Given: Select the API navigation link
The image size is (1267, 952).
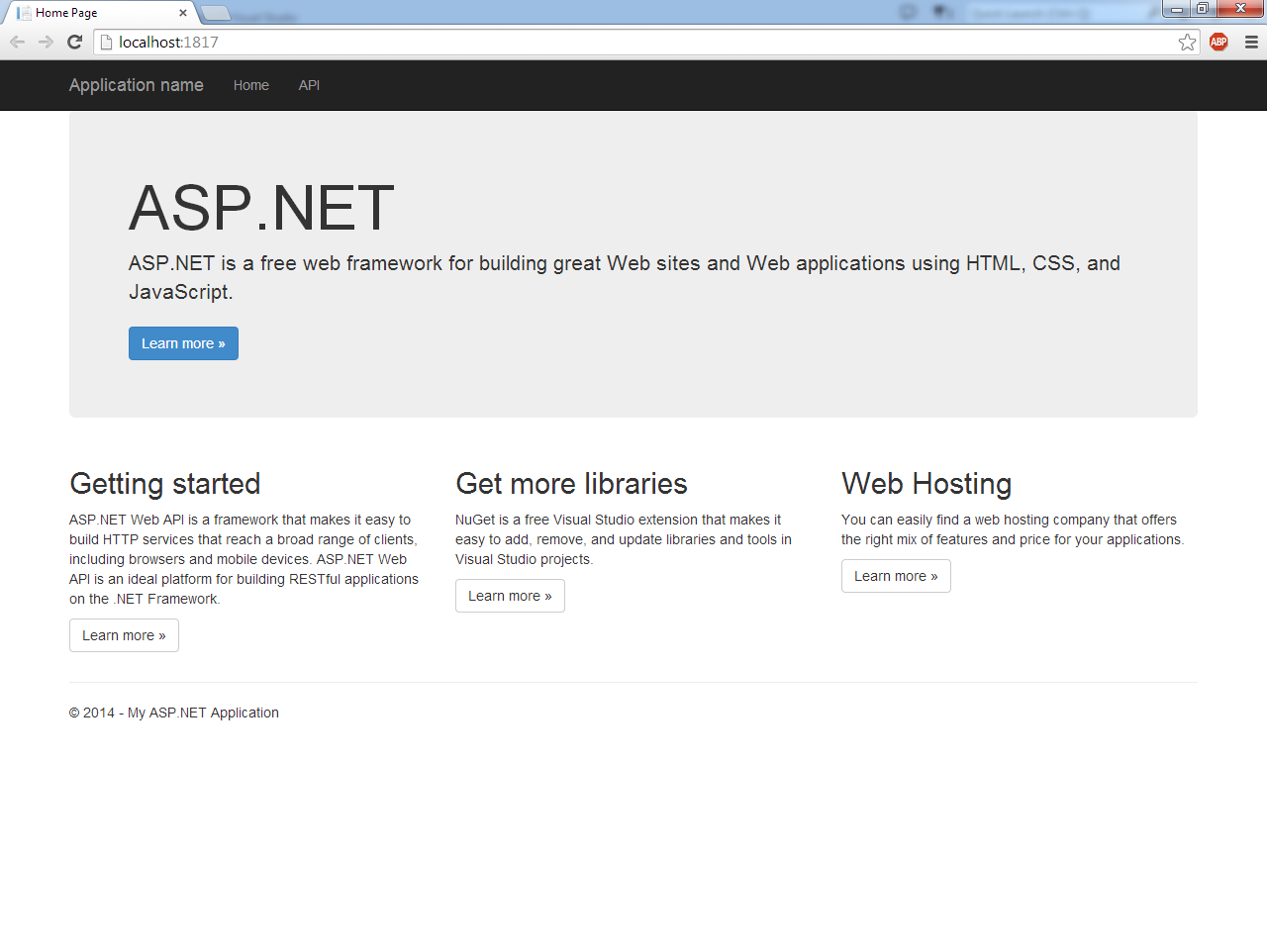Looking at the screenshot, I should [309, 85].
